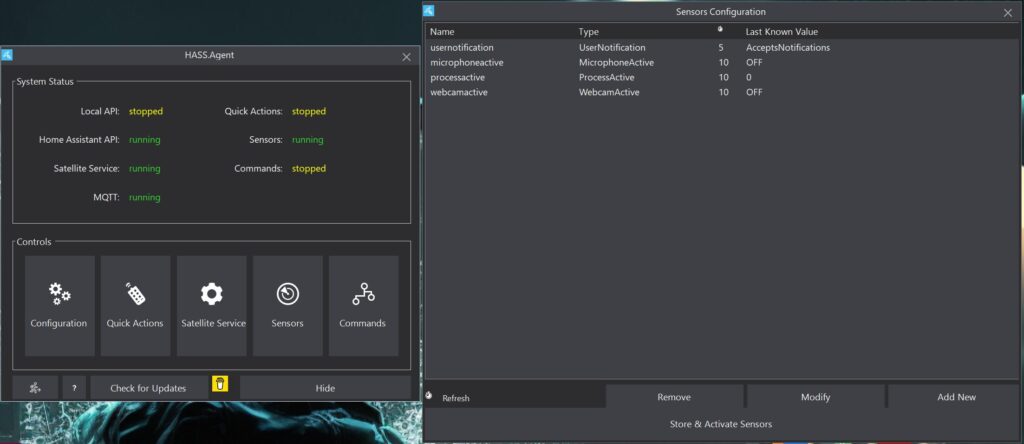Click the question mark help button
The image size is (1024, 444).
point(74,387)
